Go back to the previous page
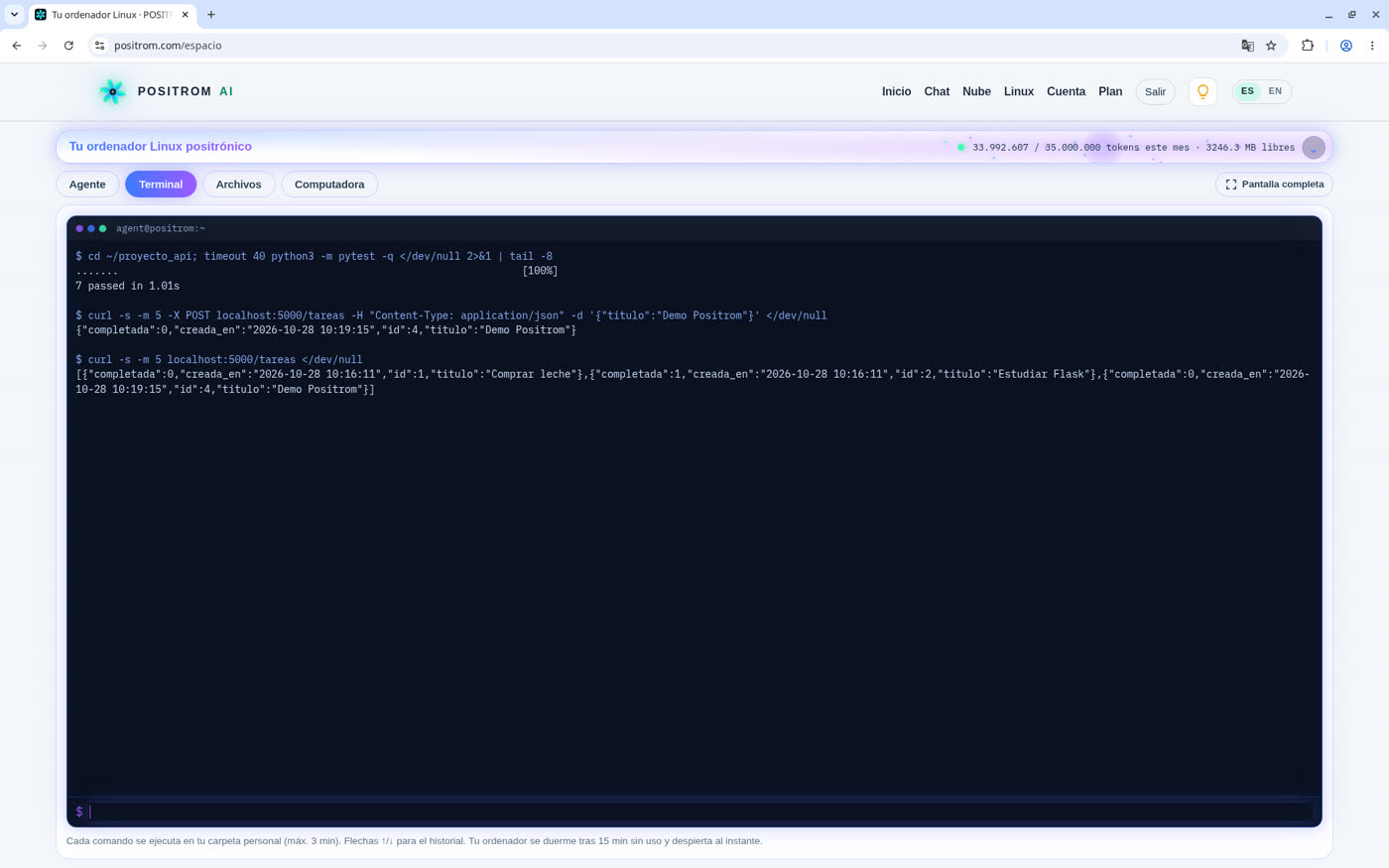Image resolution: width=1389 pixels, height=868 pixels. pos(17,46)
